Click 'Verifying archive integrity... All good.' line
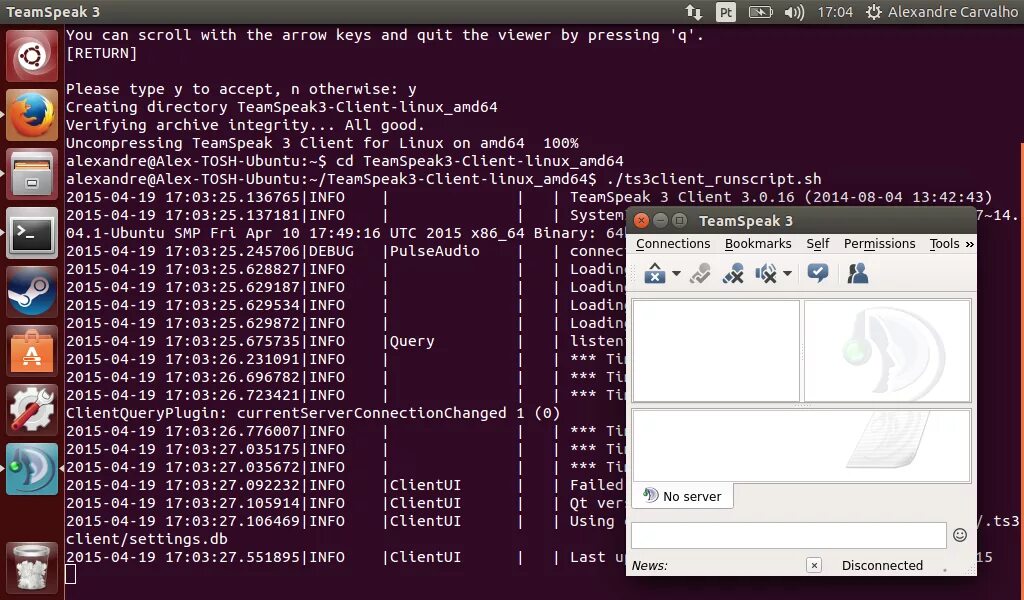This screenshot has width=1024, height=600. pos(246,125)
